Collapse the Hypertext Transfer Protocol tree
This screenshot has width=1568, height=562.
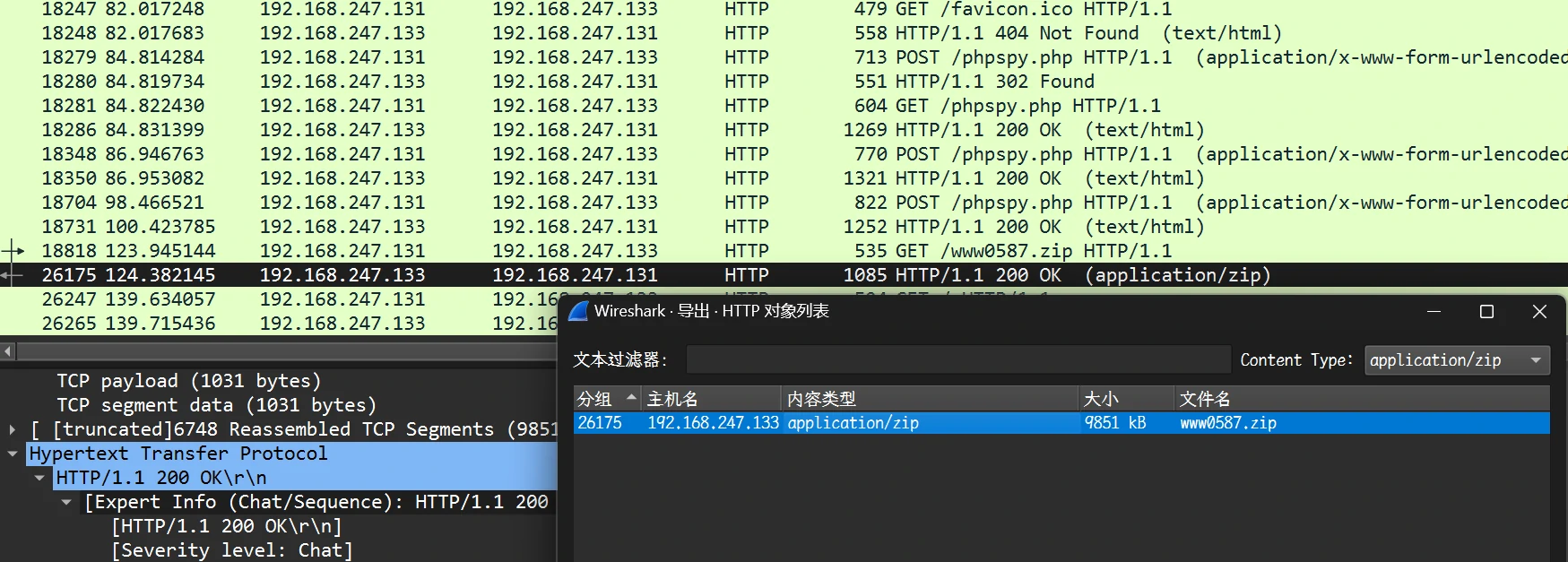(x=13, y=454)
